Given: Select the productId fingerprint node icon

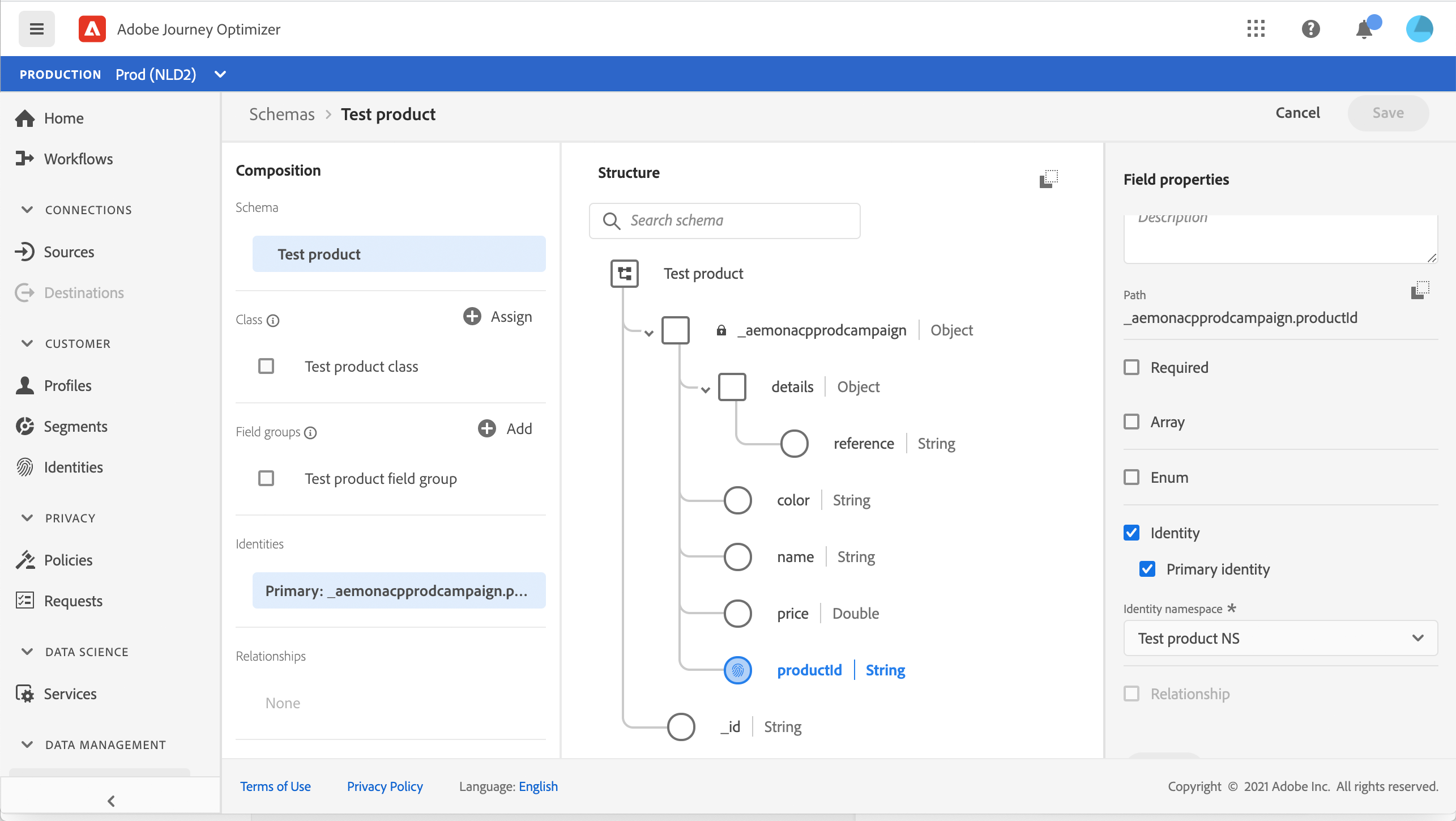Looking at the screenshot, I should [x=737, y=670].
